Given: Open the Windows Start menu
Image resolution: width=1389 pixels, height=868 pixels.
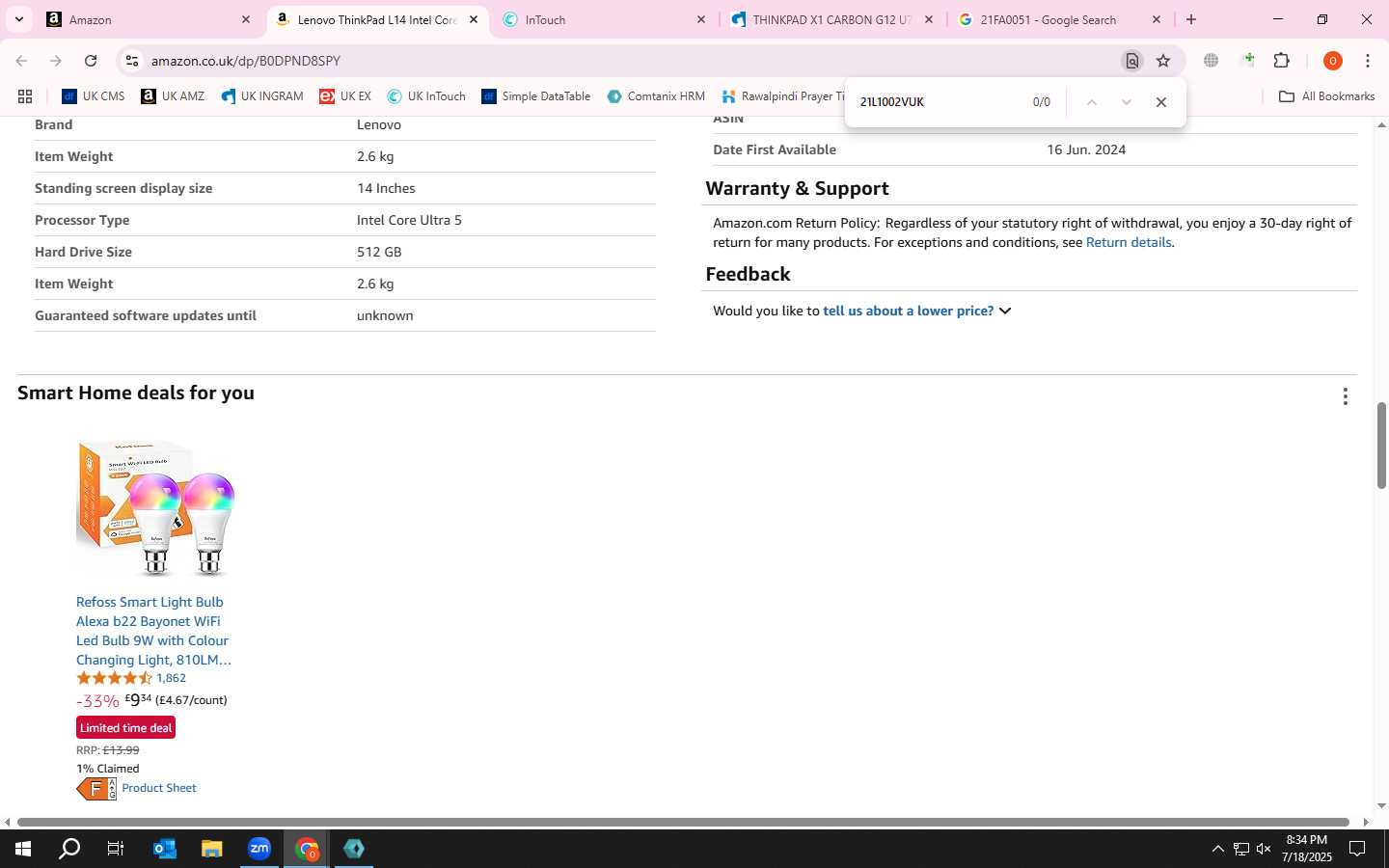Looking at the screenshot, I should (23, 849).
